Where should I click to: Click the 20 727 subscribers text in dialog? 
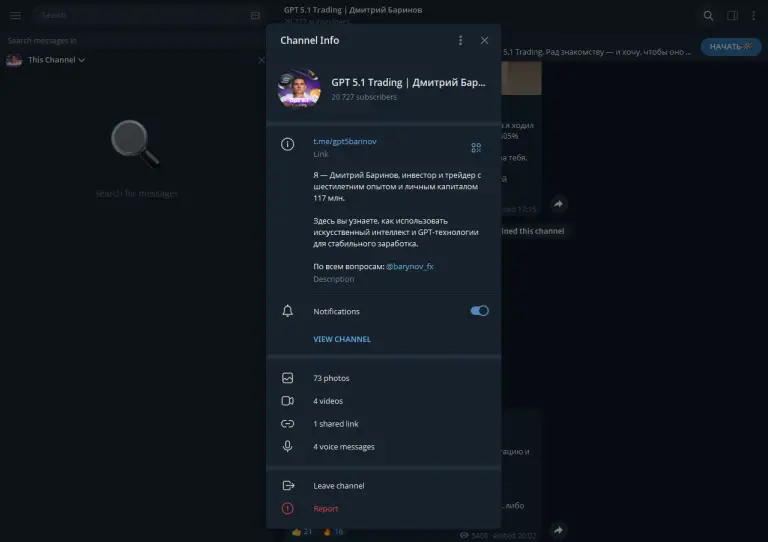tap(364, 97)
